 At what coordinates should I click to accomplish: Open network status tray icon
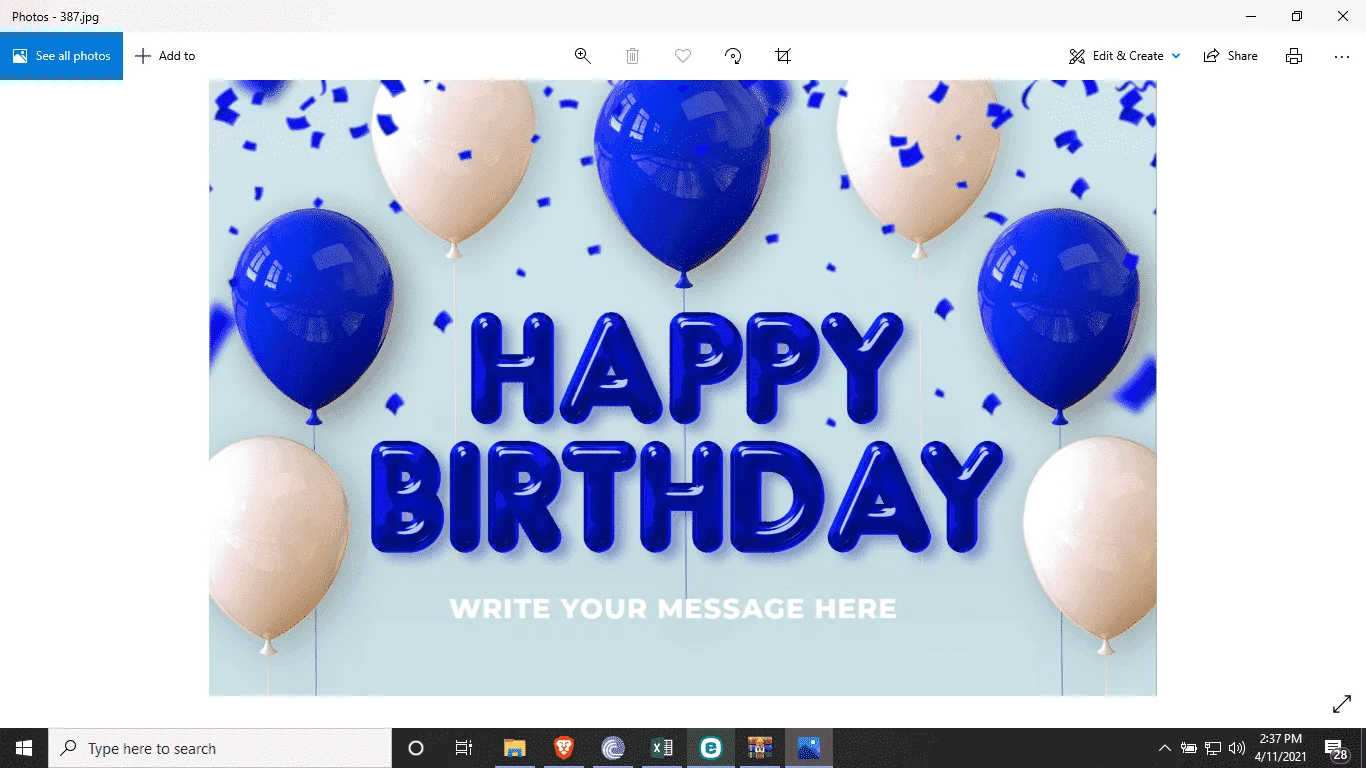click(1213, 748)
